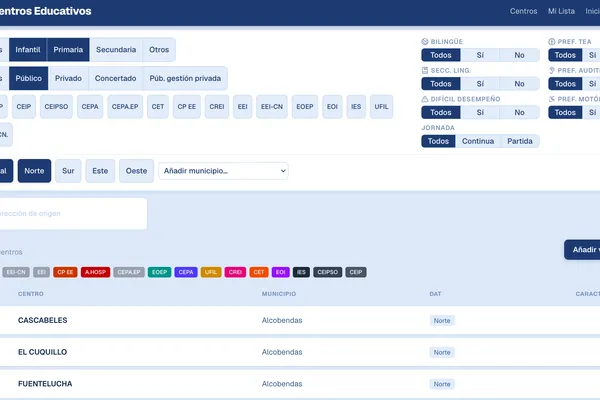600x400 pixels.
Task: Set Pref. TEA filter to Todos
Action: point(565,55)
